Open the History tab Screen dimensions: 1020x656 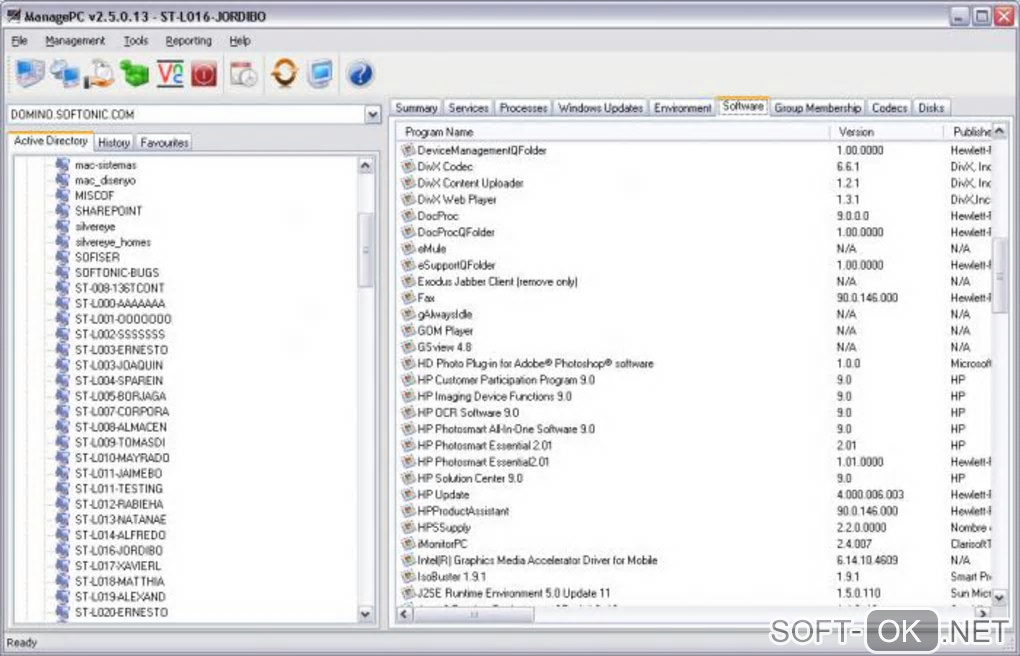[x=114, y=143]
